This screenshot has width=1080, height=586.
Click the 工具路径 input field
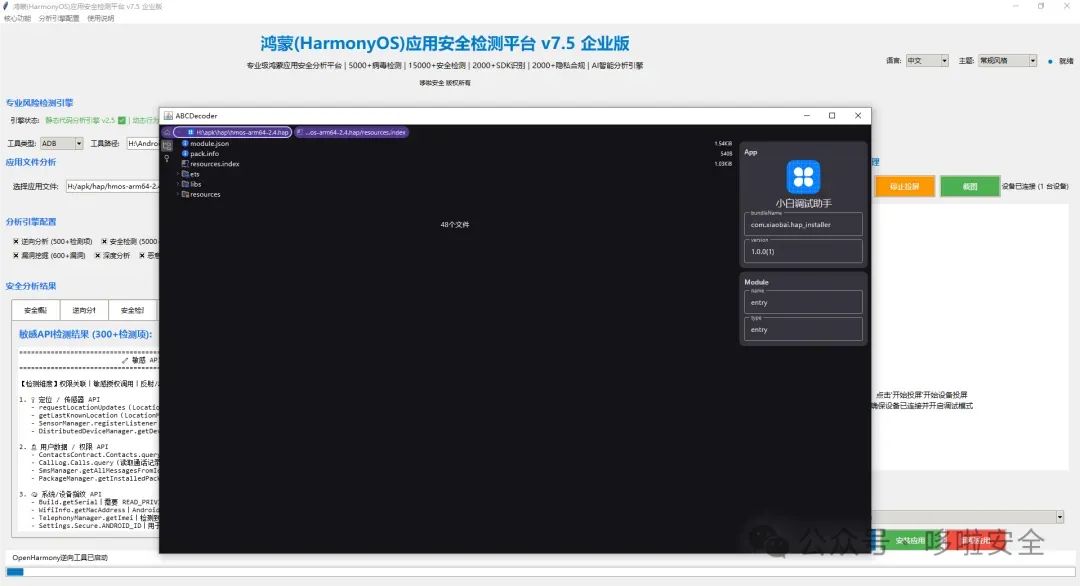pos(143,143)
